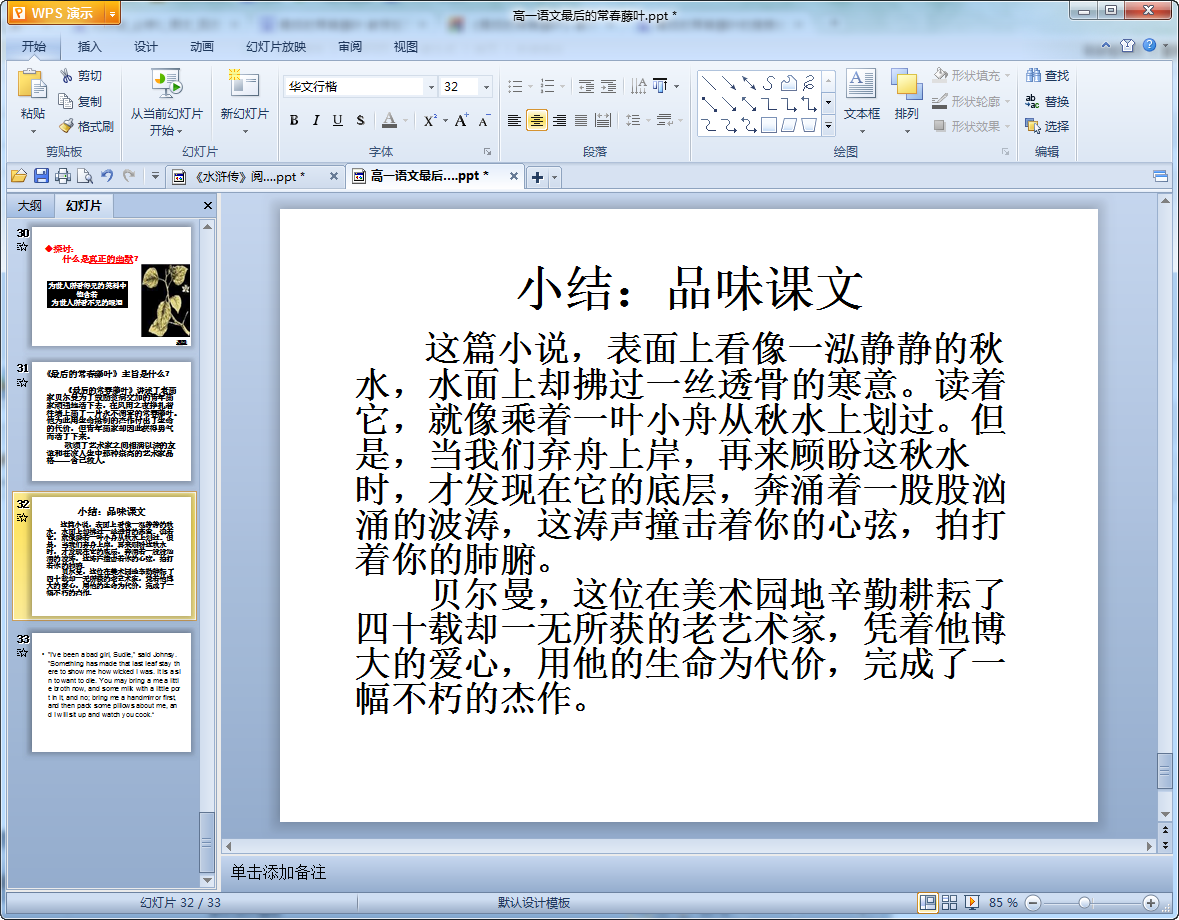Image resolution: width=1179 pixels, height=920 pixels.
Task: Open the Animation (动画) ribbon tab
Action: coord(202,47)
